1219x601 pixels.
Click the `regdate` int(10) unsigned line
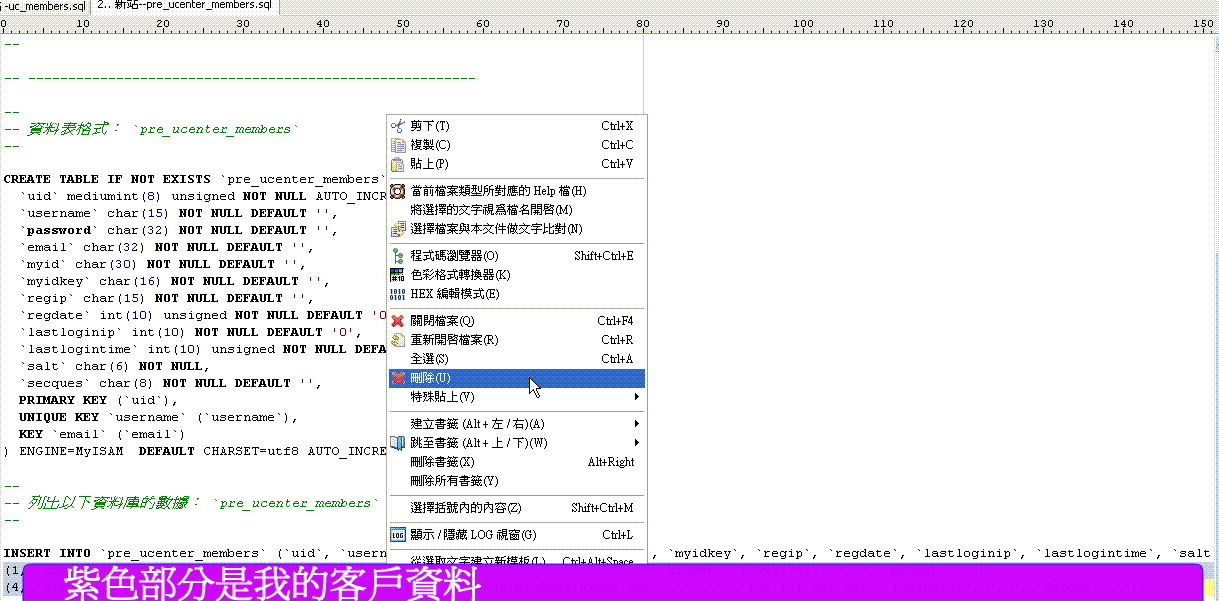click(203, 315)
